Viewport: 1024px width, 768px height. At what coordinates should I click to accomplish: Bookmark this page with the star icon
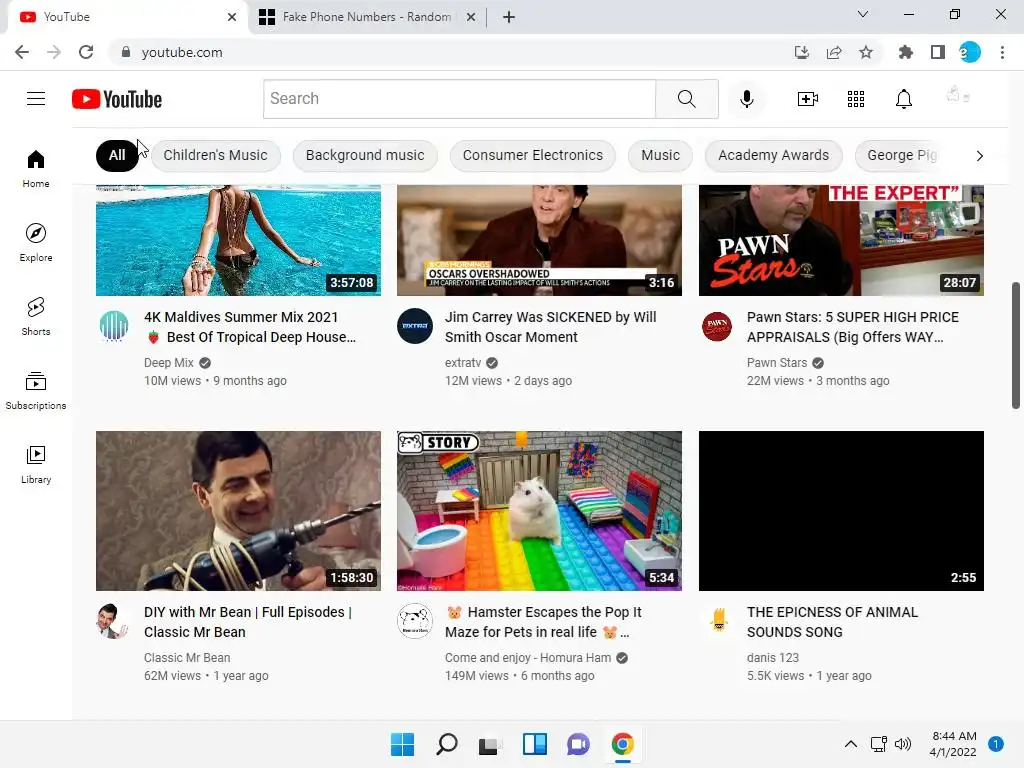coord(866,52)
